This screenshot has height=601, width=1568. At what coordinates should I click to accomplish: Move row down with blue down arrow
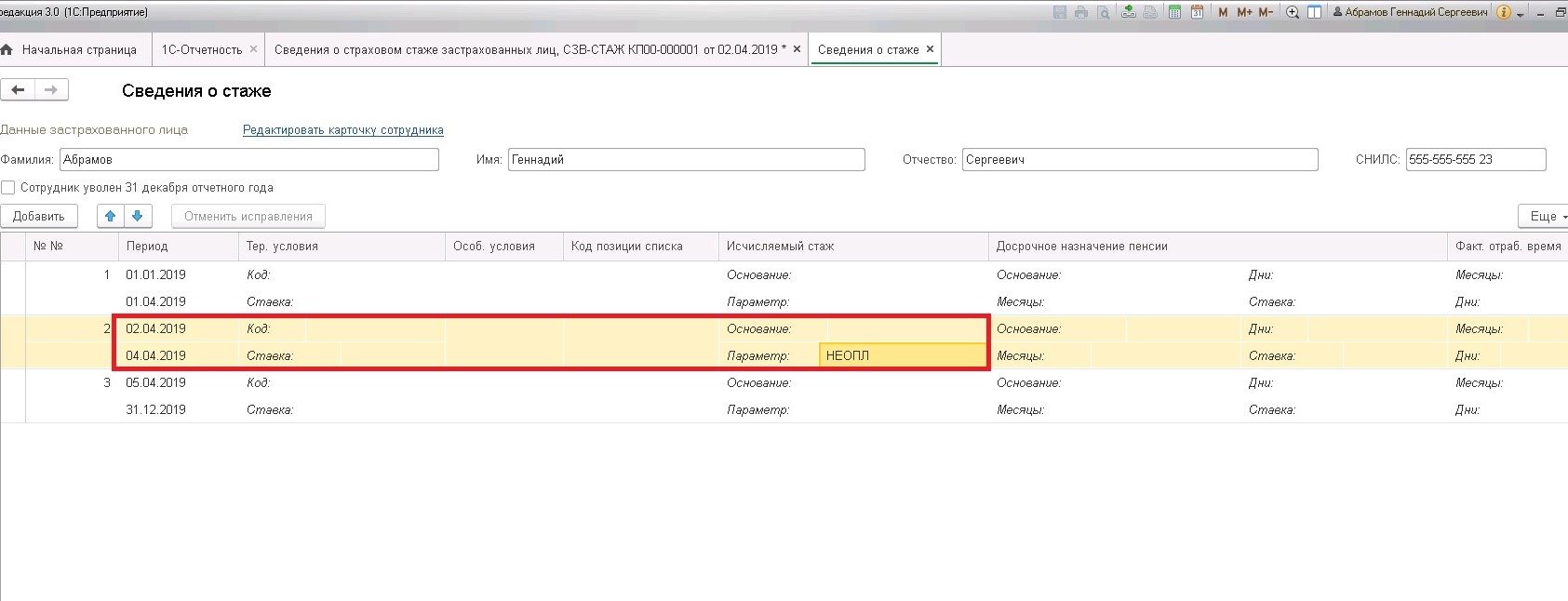click(x=137, y=216)
